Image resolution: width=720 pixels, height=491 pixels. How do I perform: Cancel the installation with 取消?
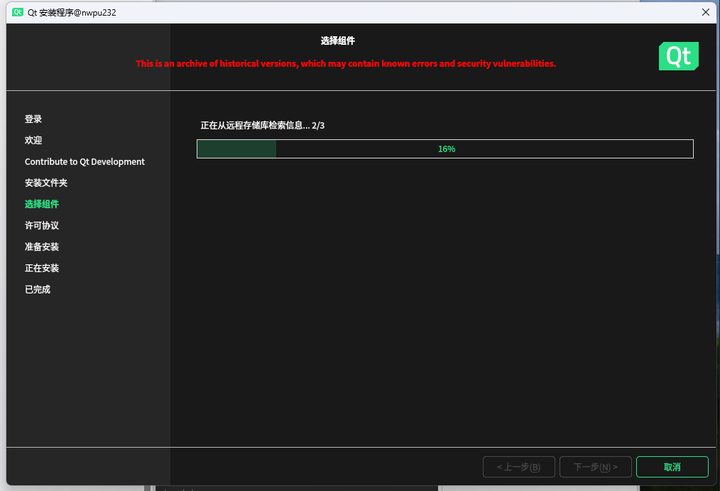671,467
